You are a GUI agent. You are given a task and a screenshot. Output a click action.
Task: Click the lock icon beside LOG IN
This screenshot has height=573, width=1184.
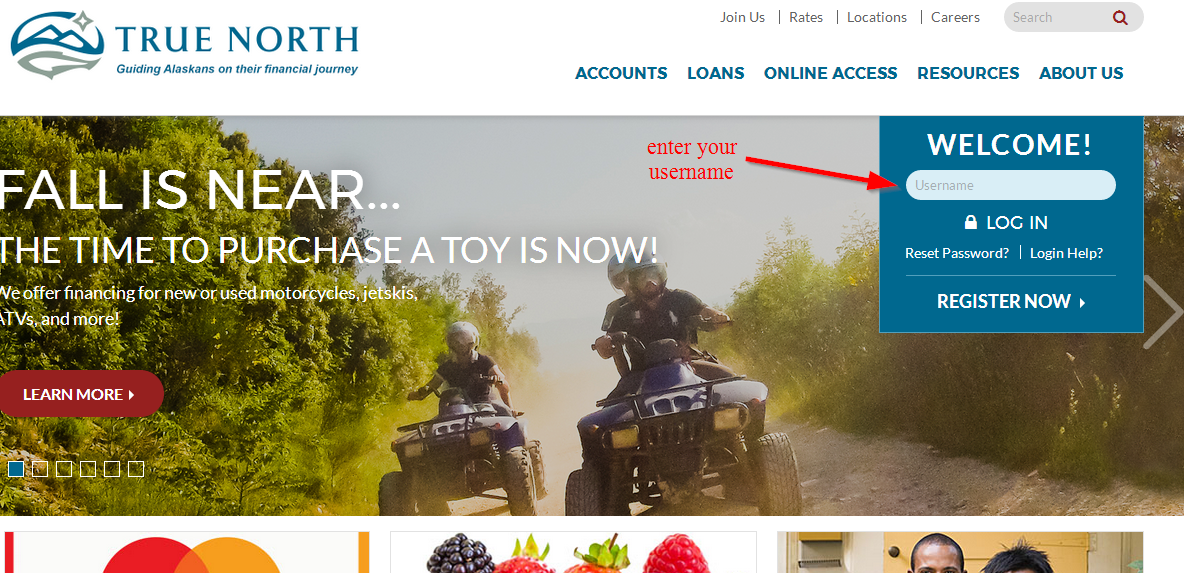coord(971,222)
